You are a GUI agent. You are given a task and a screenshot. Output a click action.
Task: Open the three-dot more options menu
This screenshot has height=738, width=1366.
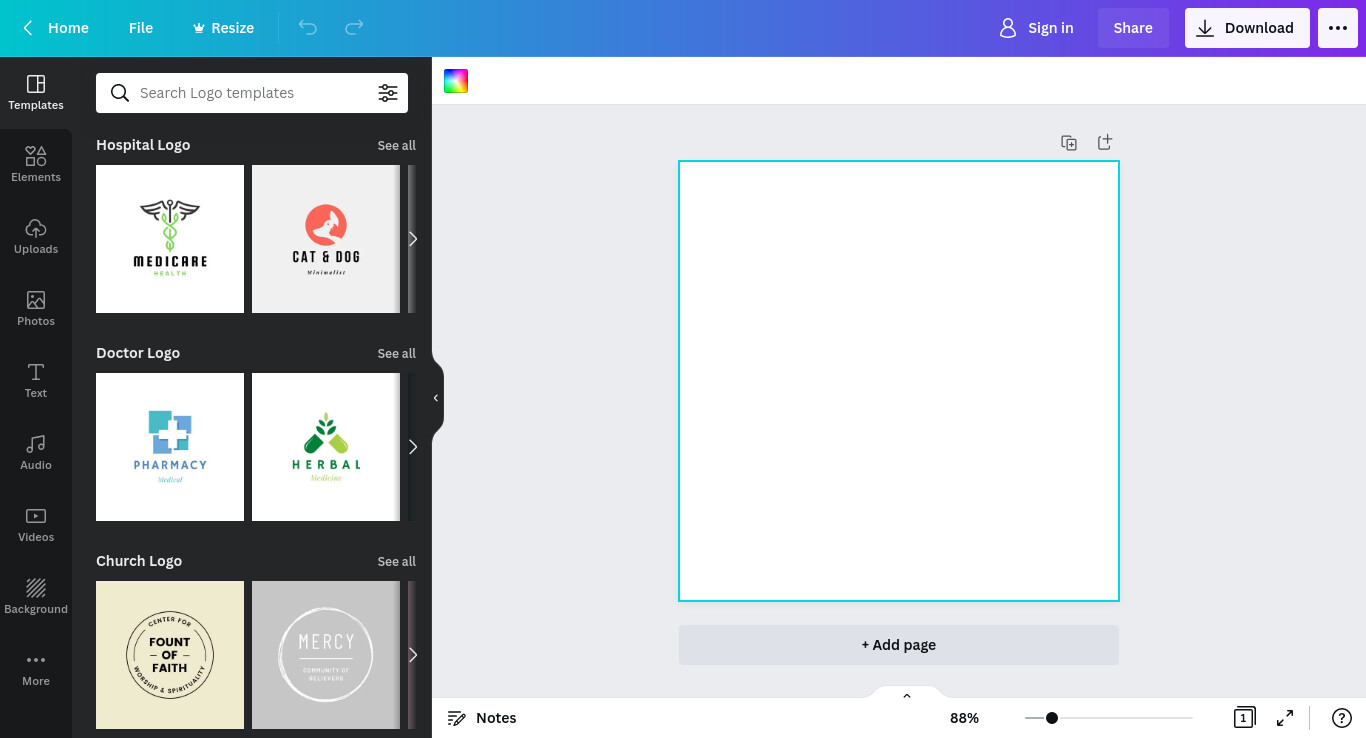click(1338, 28)
